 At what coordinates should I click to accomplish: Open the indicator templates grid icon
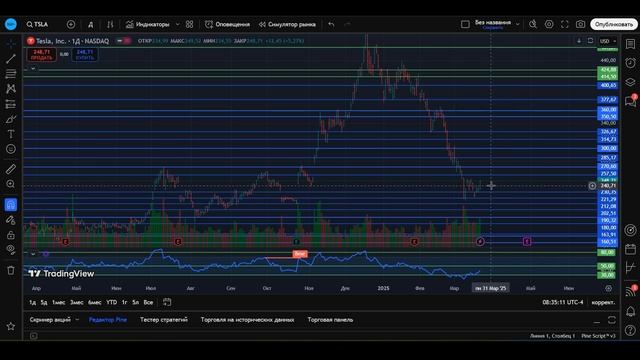(189, 24)
